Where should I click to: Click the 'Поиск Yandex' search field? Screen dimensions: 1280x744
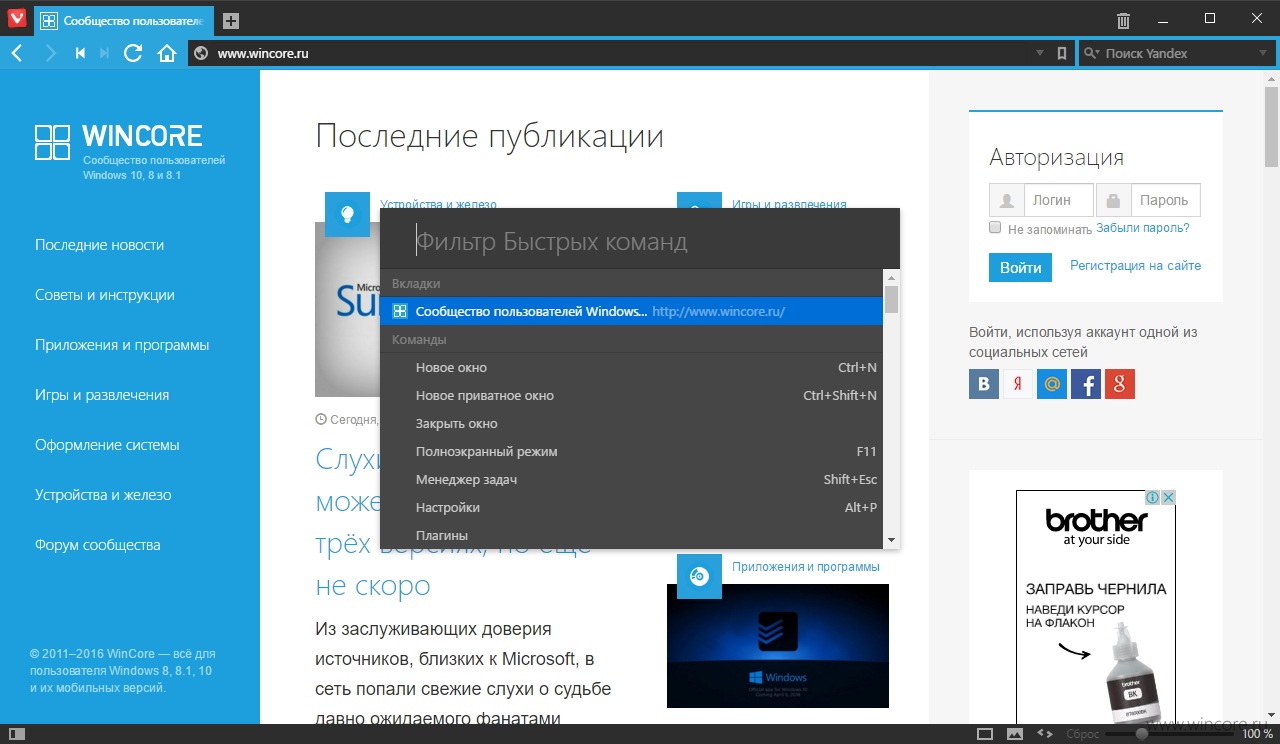pyautogui.click(x=1178, y=54)
